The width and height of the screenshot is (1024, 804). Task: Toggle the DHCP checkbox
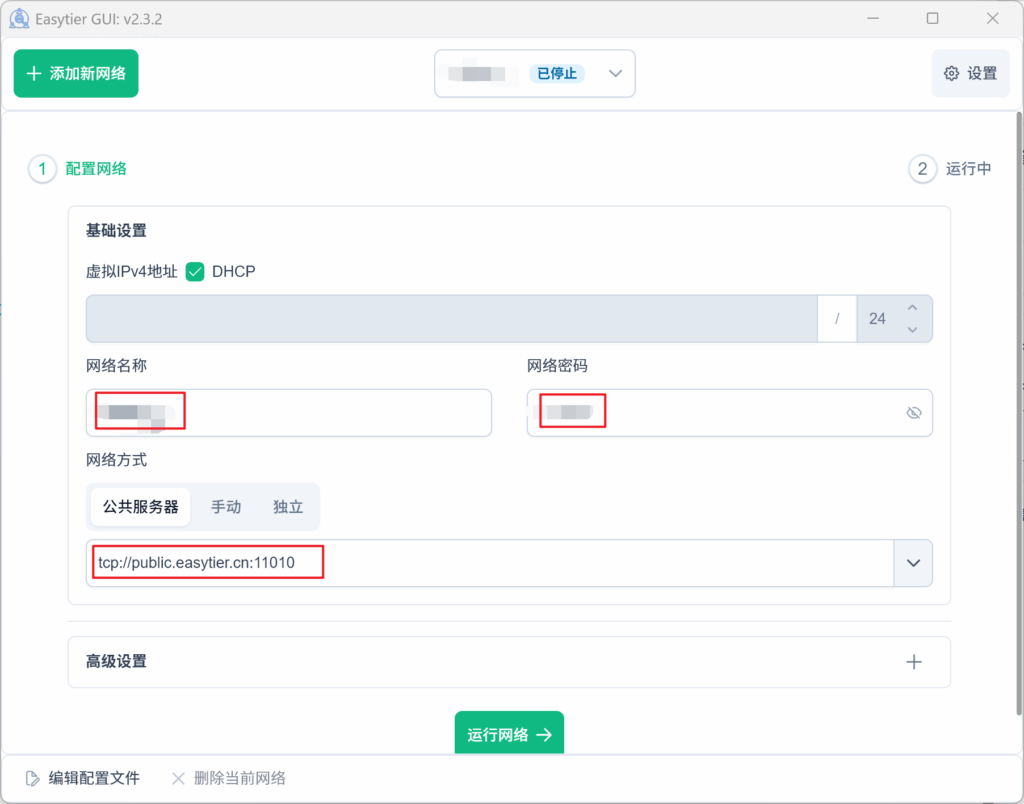pyautogui.click(x=195, y=272)
